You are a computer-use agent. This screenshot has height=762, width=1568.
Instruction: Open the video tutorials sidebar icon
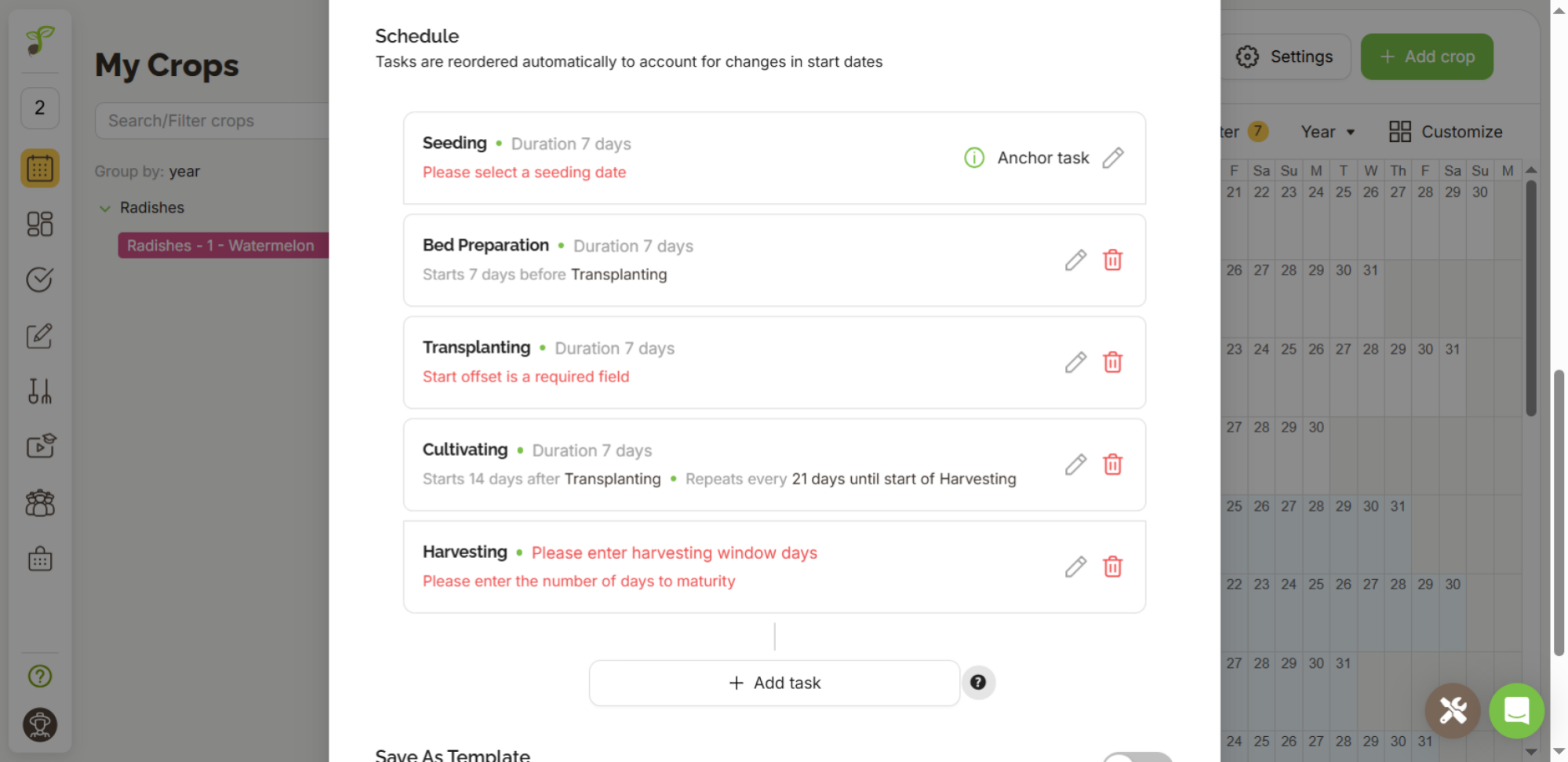click(x=39, y=446)
